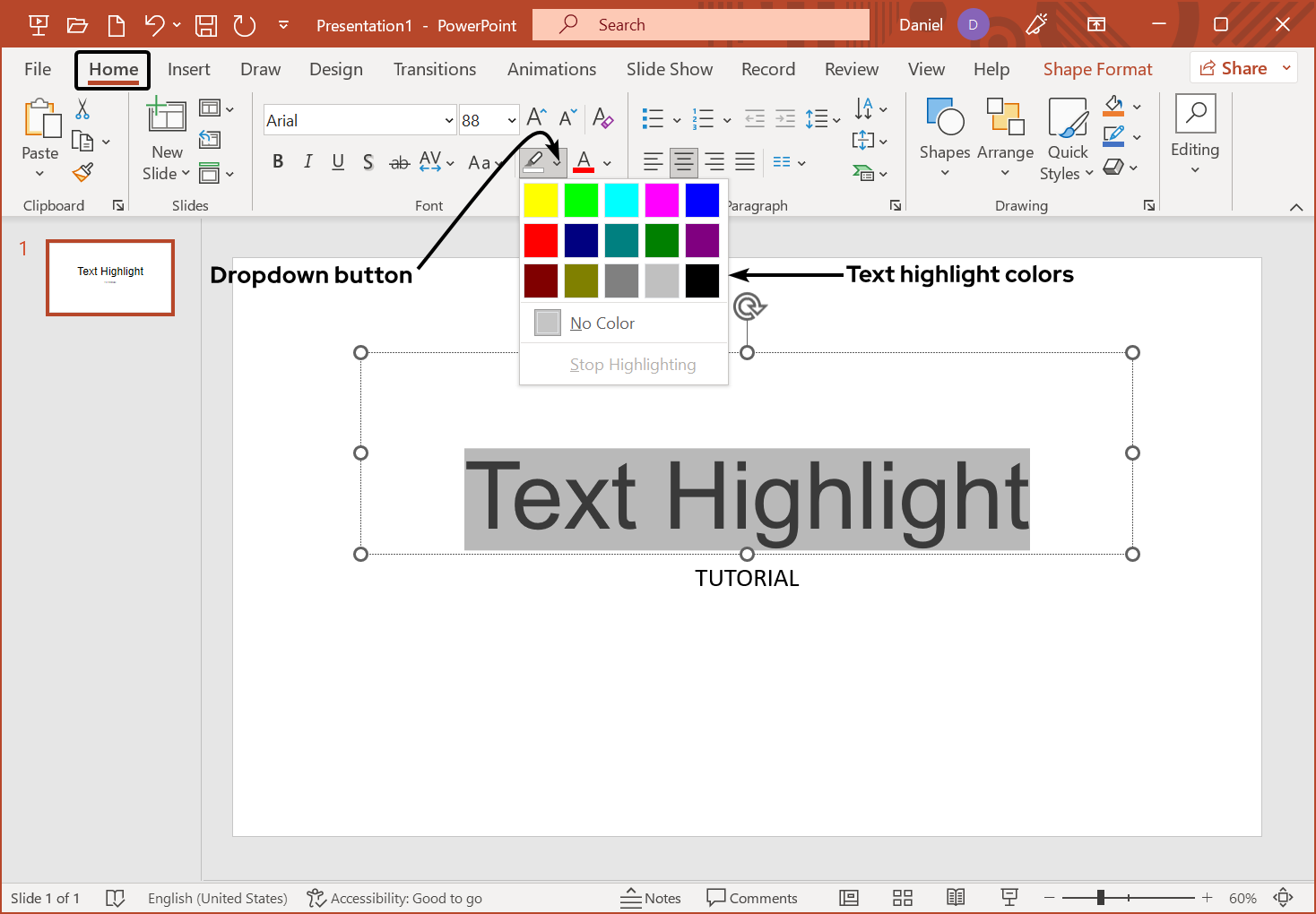Toggle italic formatting
1316x914 pixels.
pyautogui.click(x=307, y=162)
